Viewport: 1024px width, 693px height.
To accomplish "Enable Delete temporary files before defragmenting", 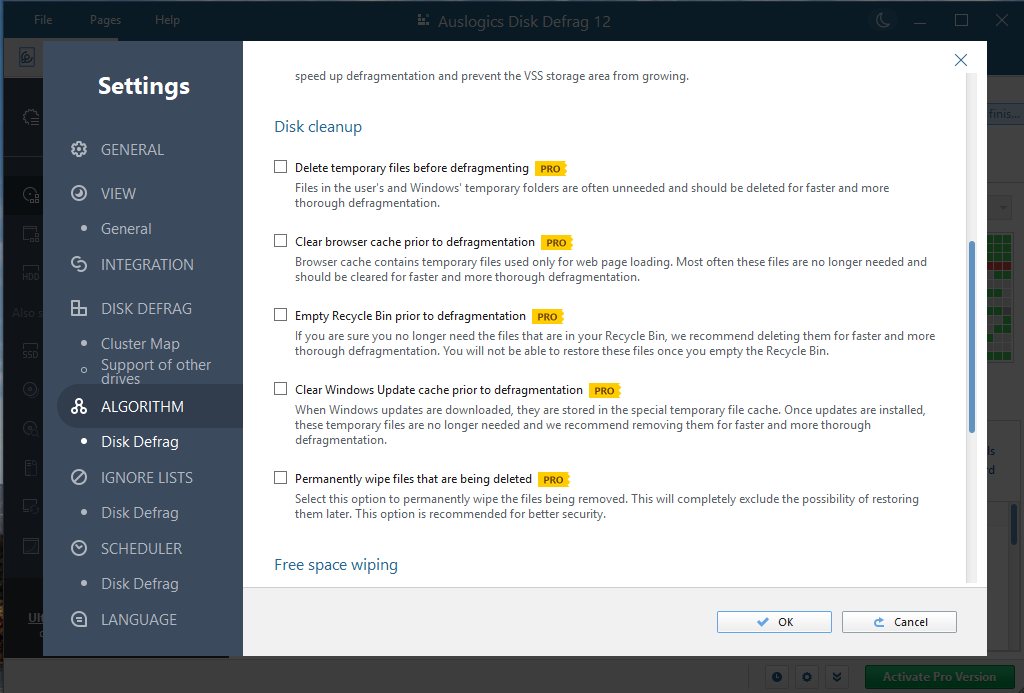I will 281,167.
